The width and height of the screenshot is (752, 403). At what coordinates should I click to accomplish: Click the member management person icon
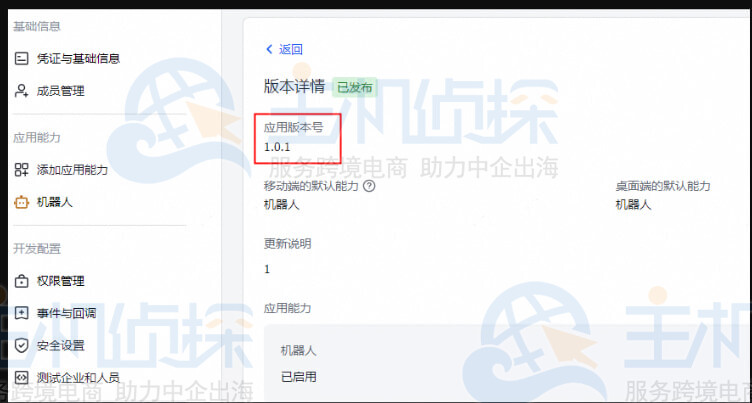coord(22,91)
